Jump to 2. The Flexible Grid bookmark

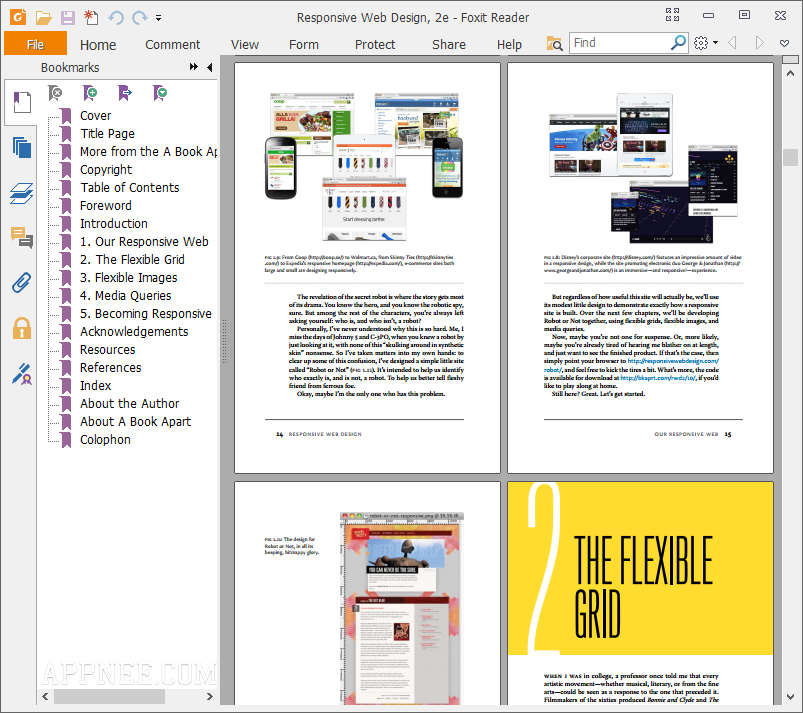tap(132, 259)
